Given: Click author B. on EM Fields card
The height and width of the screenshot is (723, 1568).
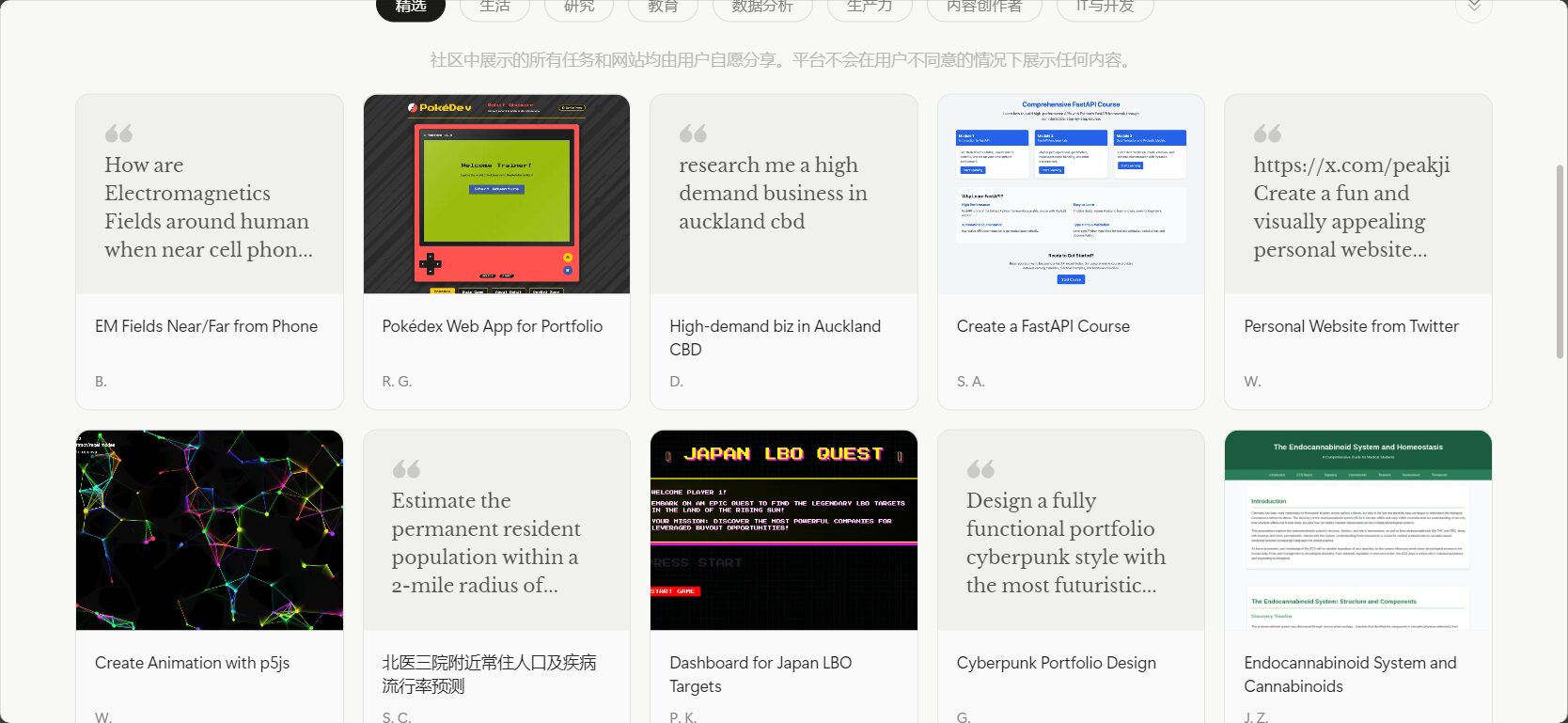Looking at the screenshot, I should tap(101, 382).
